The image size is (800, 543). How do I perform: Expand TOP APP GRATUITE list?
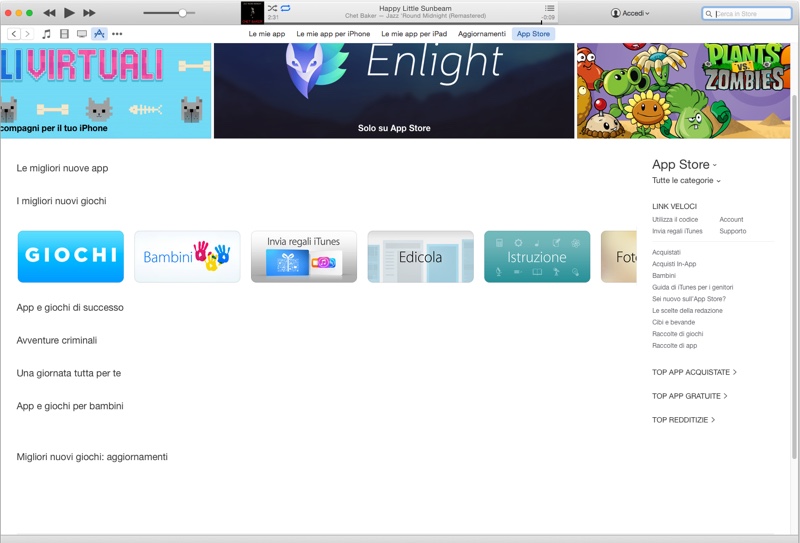pos(690,396)
